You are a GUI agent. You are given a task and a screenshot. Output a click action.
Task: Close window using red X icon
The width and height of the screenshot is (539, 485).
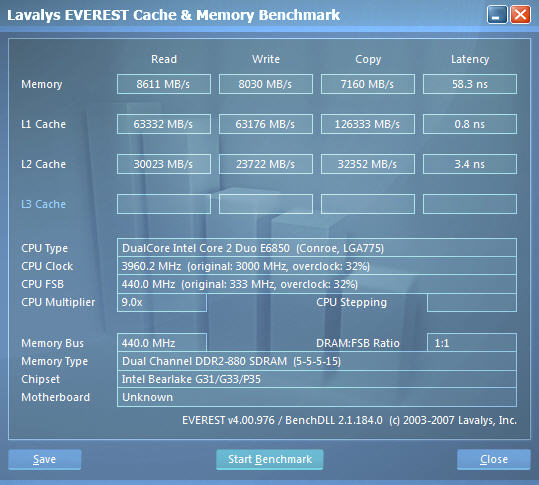coord(520,15)
